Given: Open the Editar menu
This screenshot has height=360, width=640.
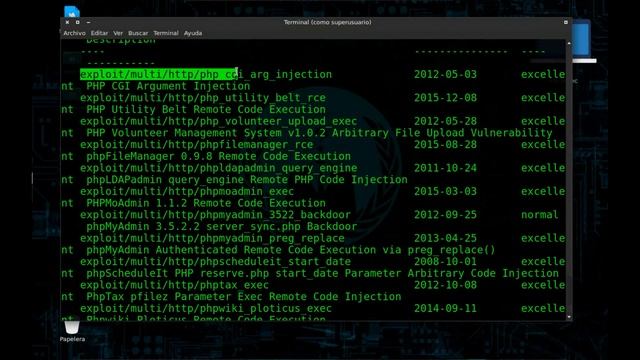Looking at the screenshot, I should [x=99, y=33].
